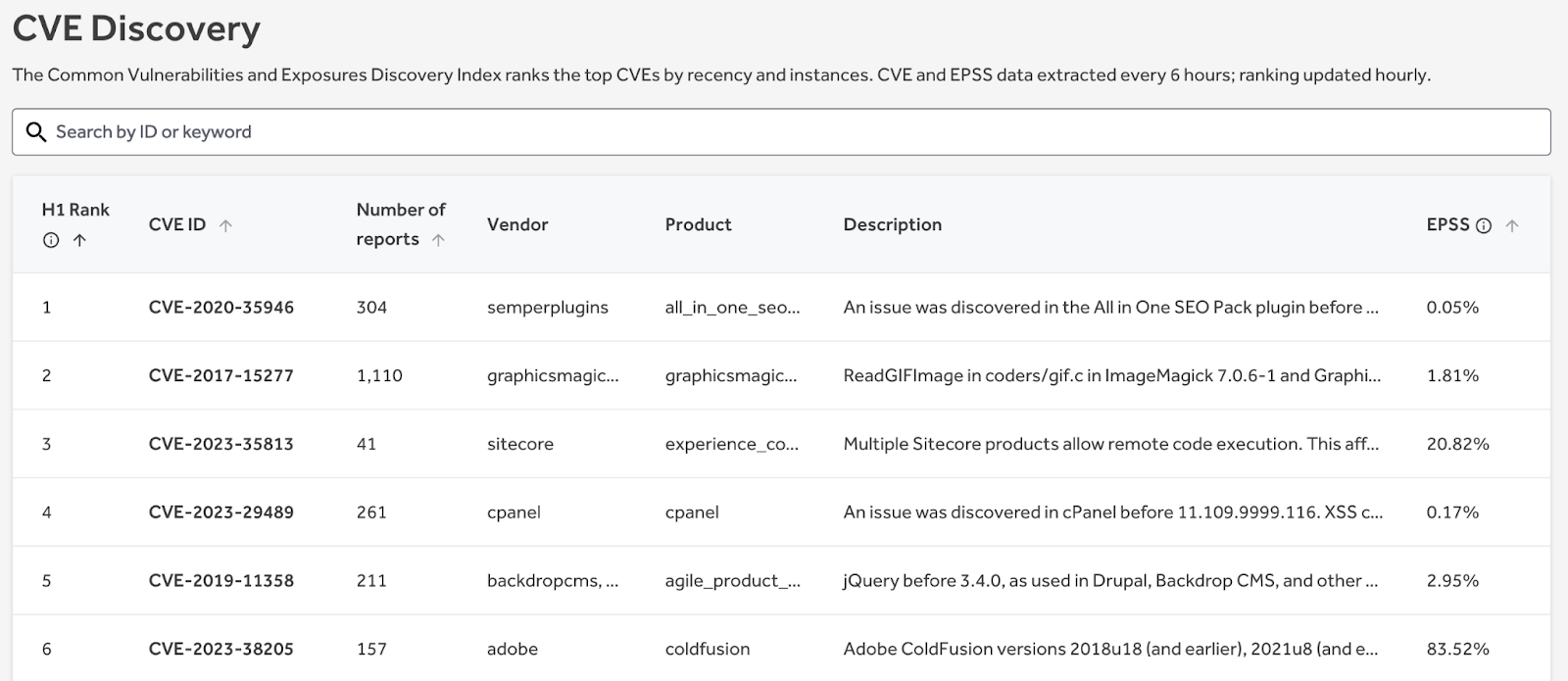Sort by EPSS arrow

click(1512, 225)
